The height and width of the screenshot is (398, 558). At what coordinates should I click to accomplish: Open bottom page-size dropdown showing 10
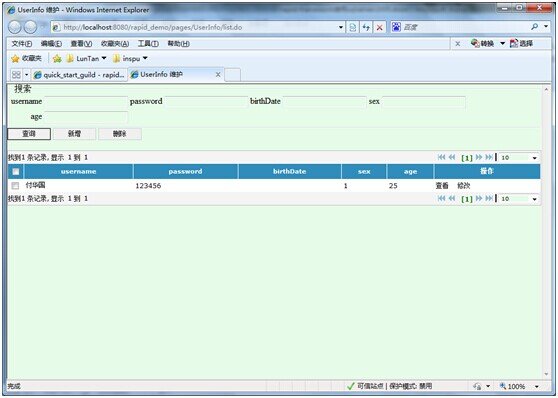point(519,199)
